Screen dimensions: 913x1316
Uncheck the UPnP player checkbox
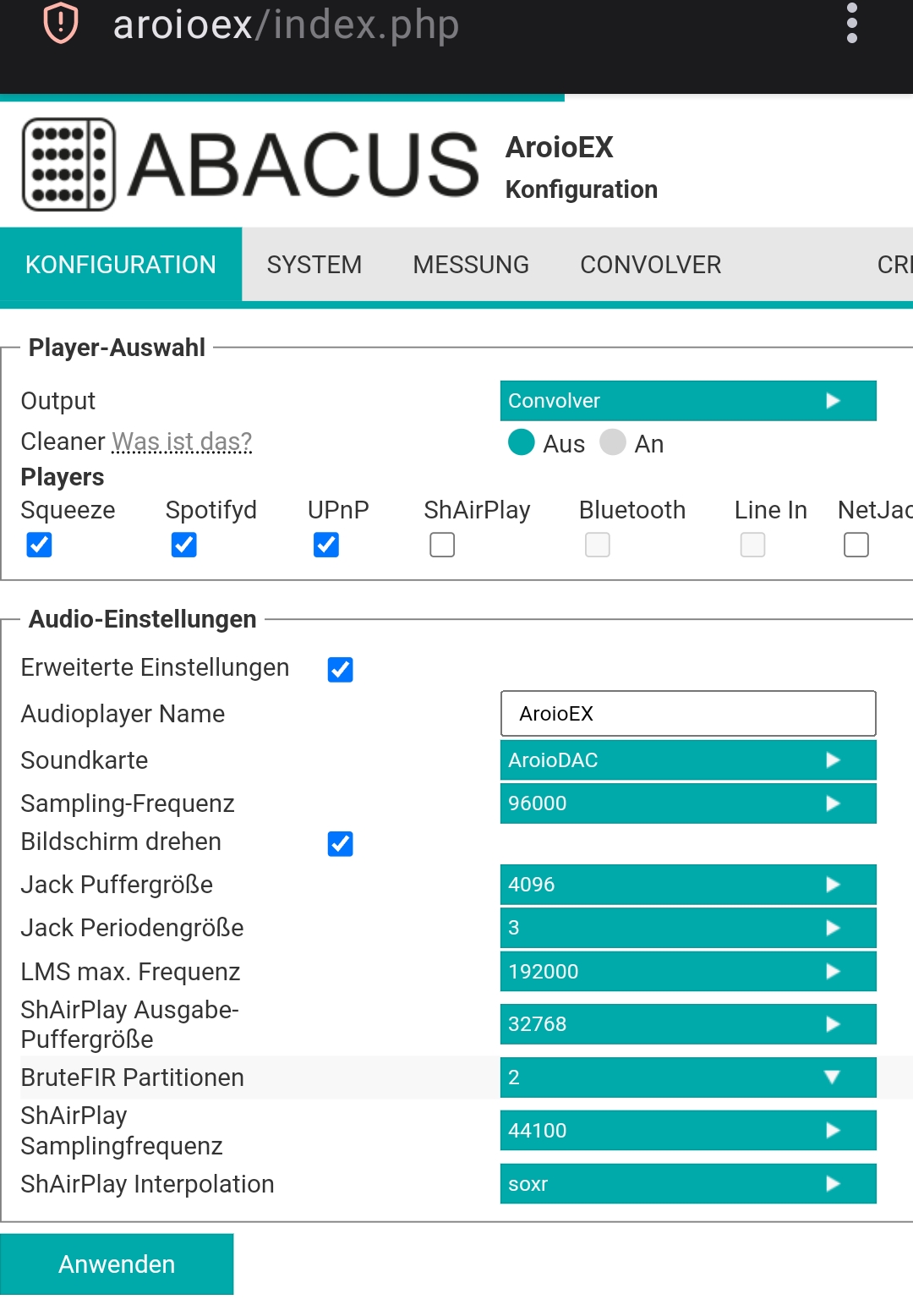(x=325, y=545)
